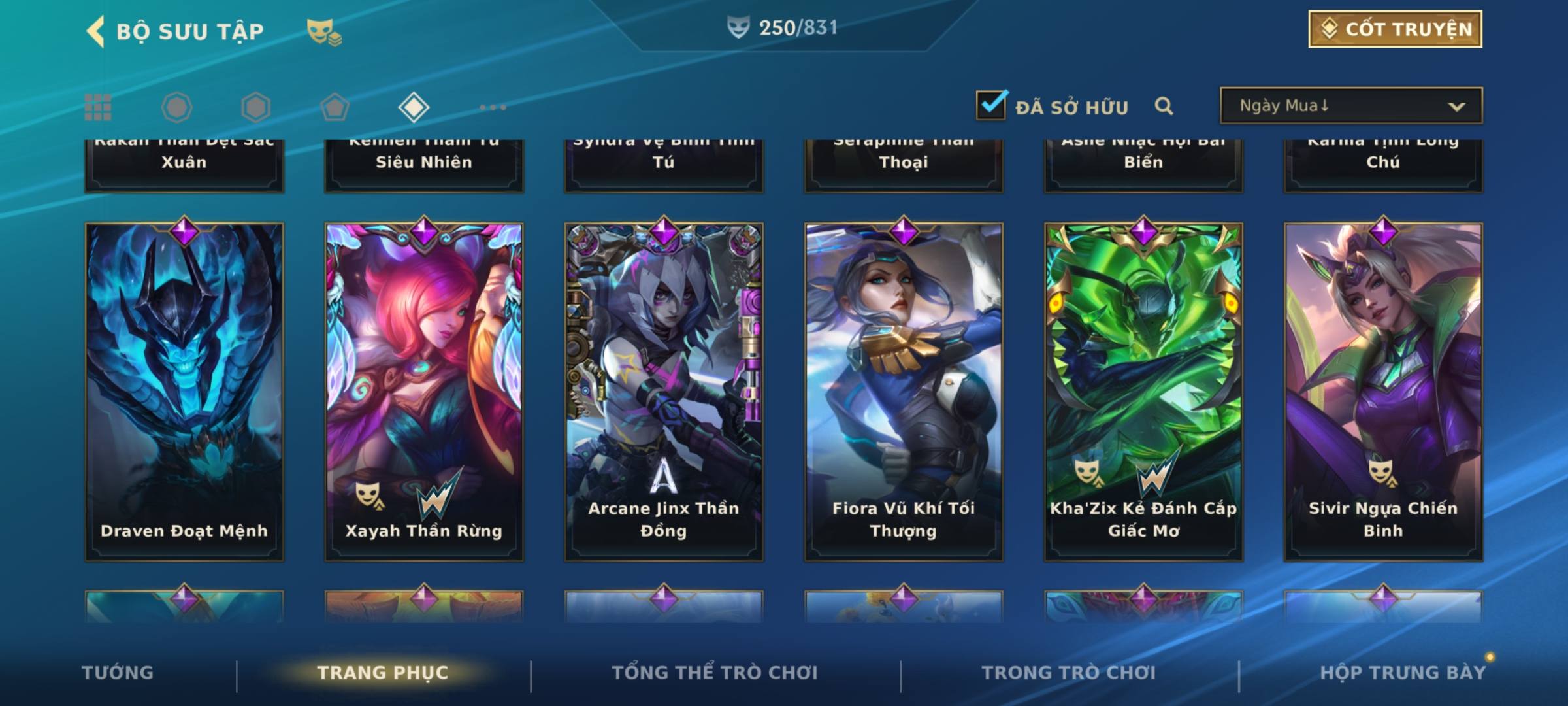Go back using the Bộ Sưu Tập arrow
The image size is (1568, 706).
pyautogui.click(x=95, y=31)
